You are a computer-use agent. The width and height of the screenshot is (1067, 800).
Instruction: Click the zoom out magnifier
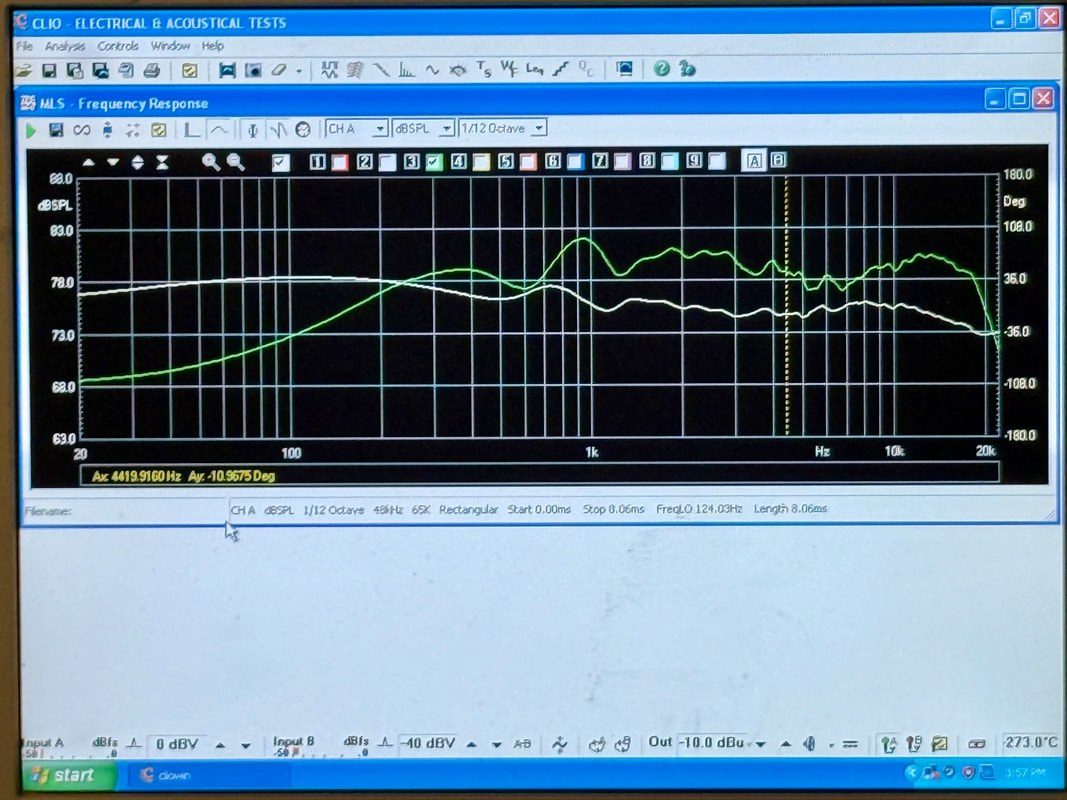tap(235, 162)
